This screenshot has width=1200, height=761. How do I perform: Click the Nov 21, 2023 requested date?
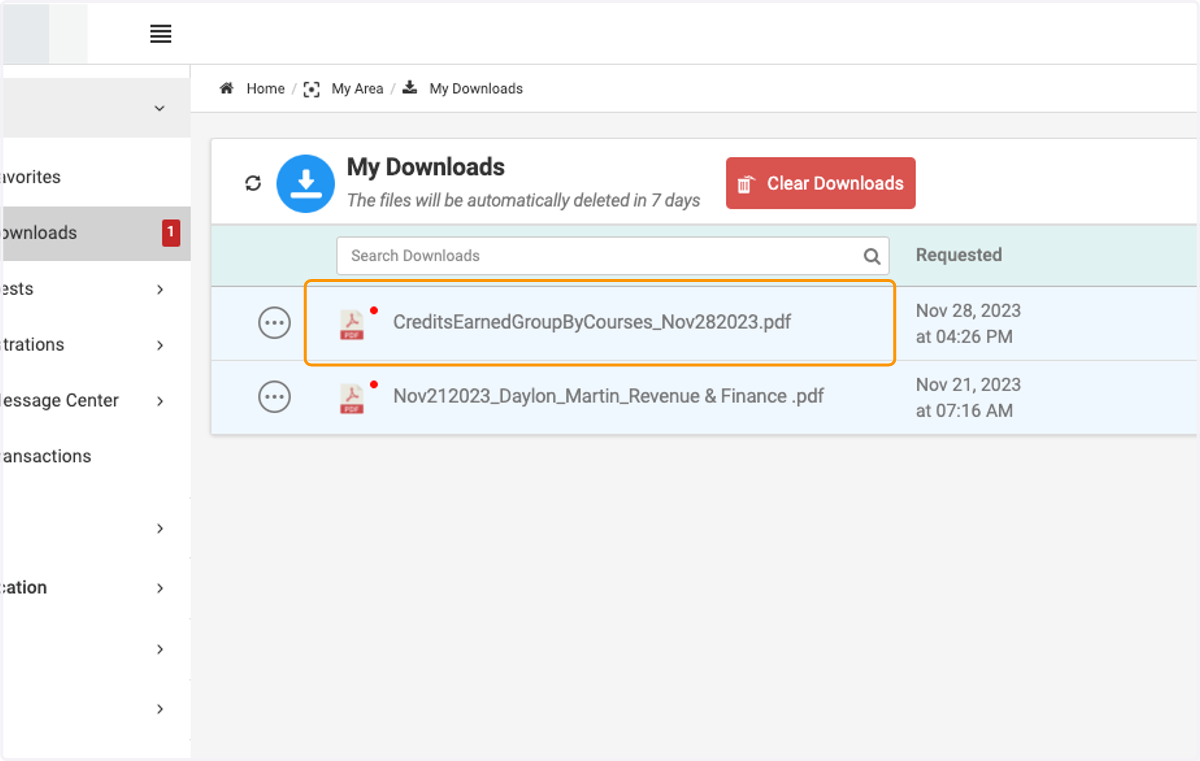[968, 397]
